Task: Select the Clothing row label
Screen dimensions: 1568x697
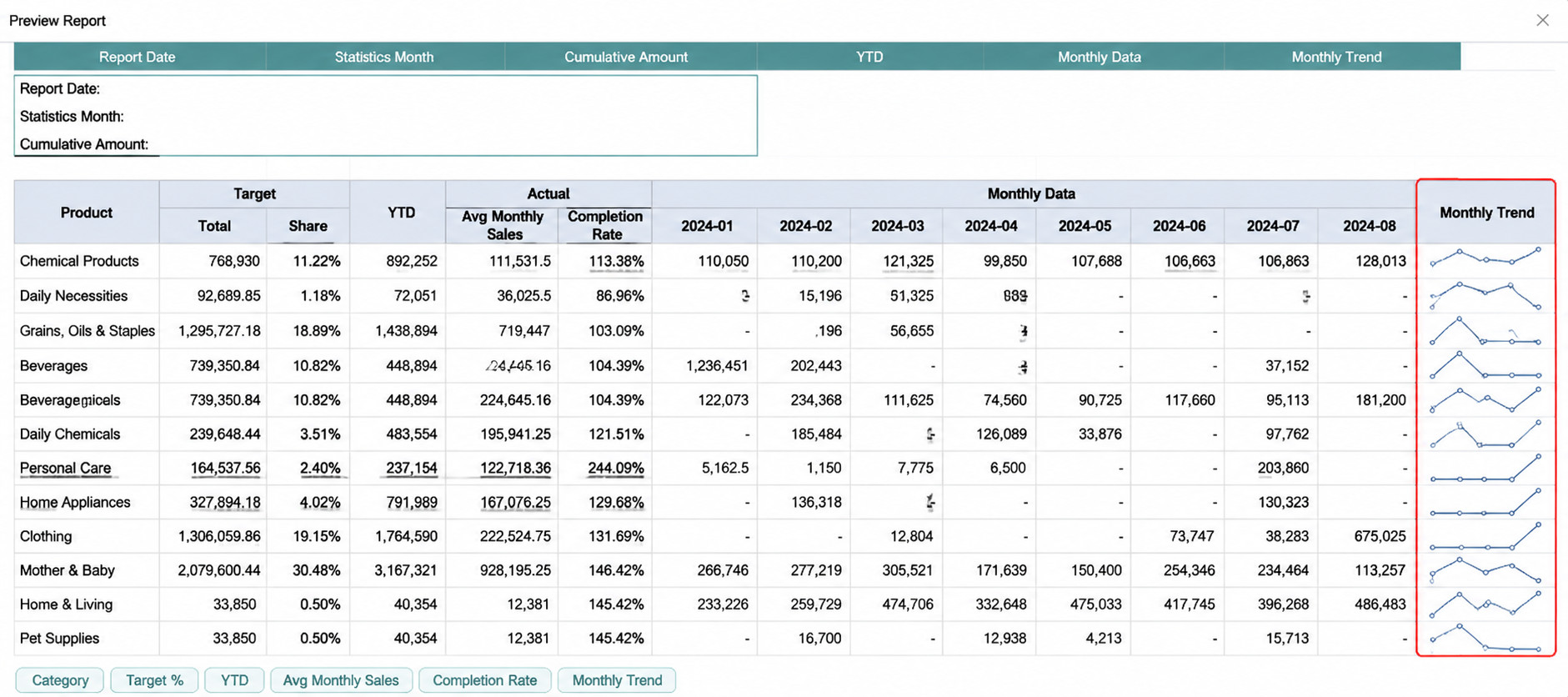Action: pos(46,536)
